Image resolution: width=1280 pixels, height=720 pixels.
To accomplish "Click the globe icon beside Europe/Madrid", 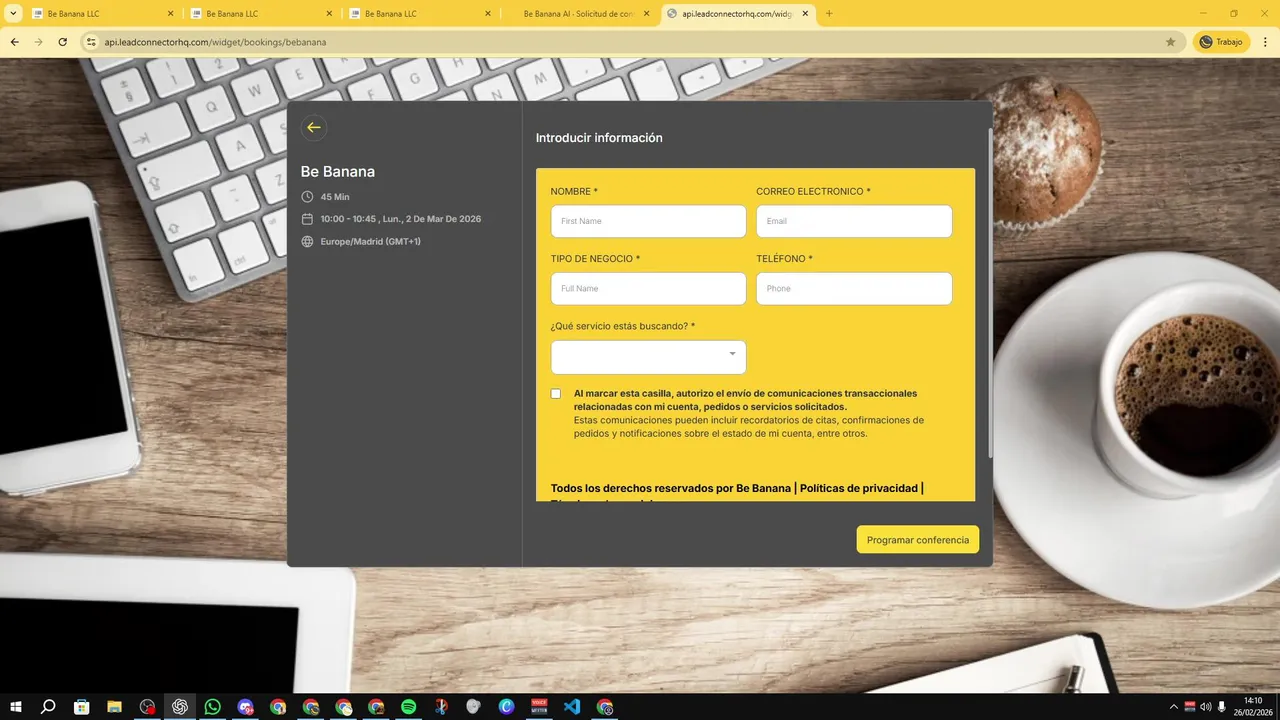I will coord(307,241).
